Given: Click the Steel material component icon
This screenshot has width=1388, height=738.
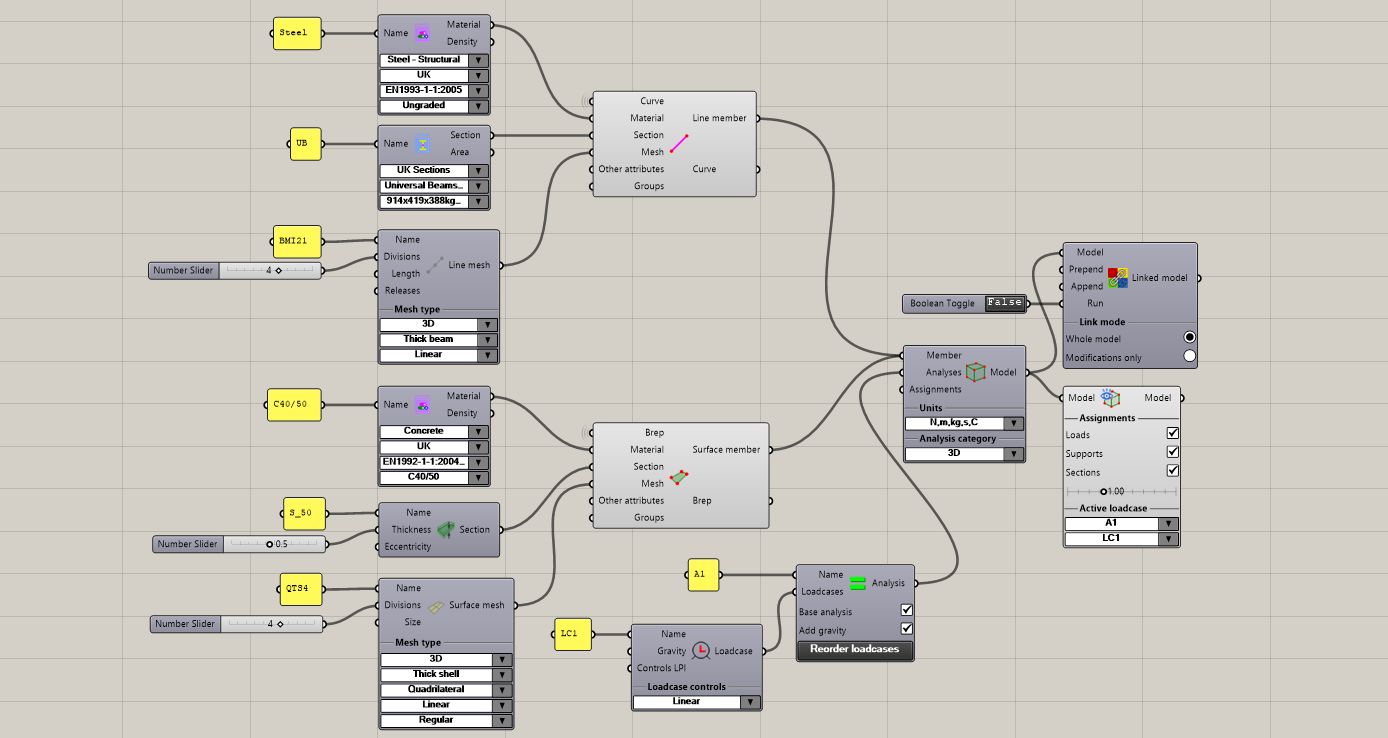Looking at the screenshot, I should [423, 33].
